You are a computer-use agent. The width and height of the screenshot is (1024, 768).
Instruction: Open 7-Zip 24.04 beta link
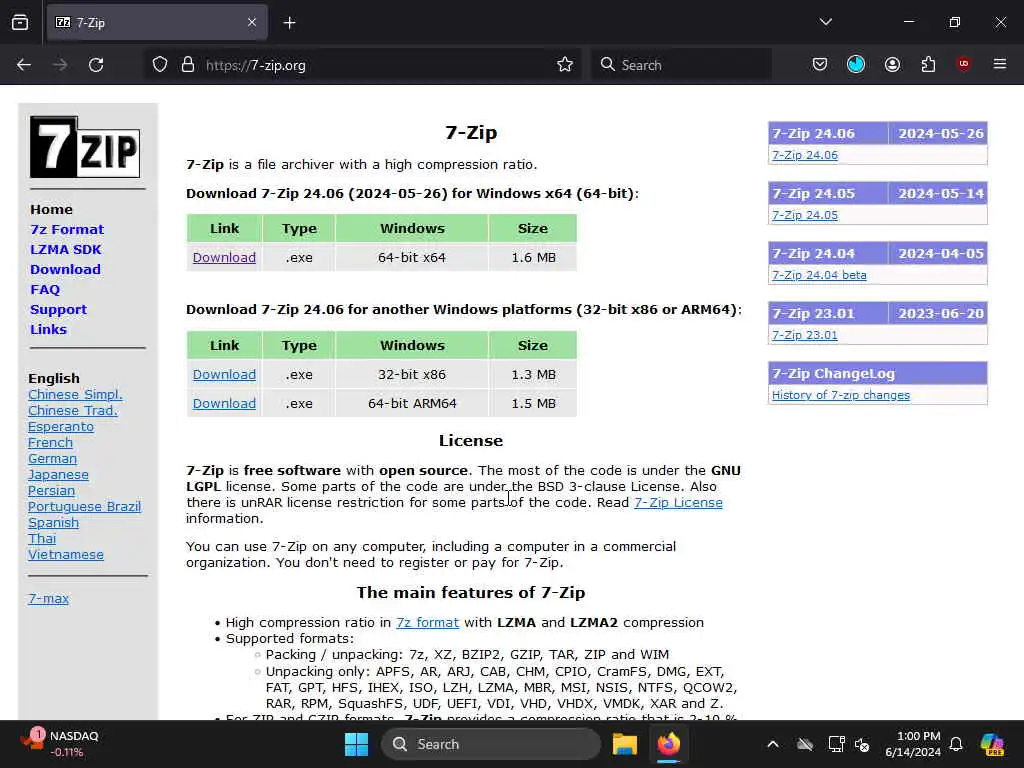pyautogui.click(x=819, y=275)
